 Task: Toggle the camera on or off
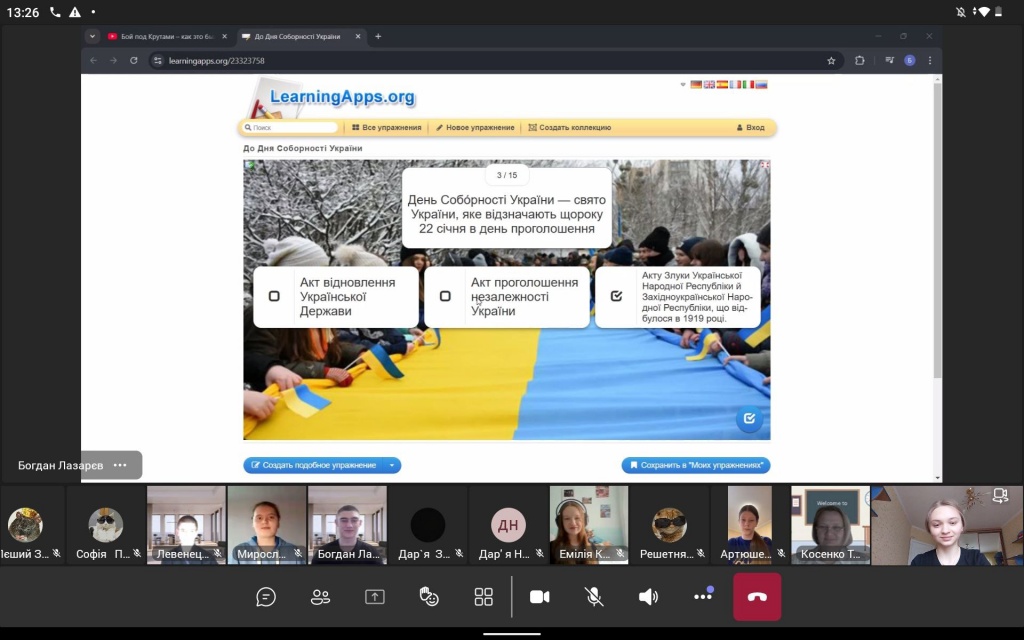click(x=539, y=597)
